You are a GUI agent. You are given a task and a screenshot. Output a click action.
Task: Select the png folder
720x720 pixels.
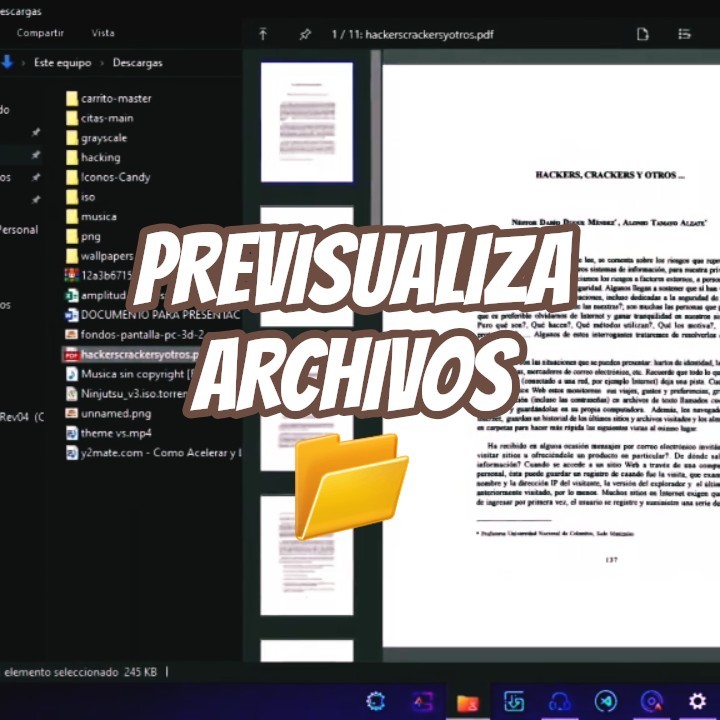tap(83, 236)
